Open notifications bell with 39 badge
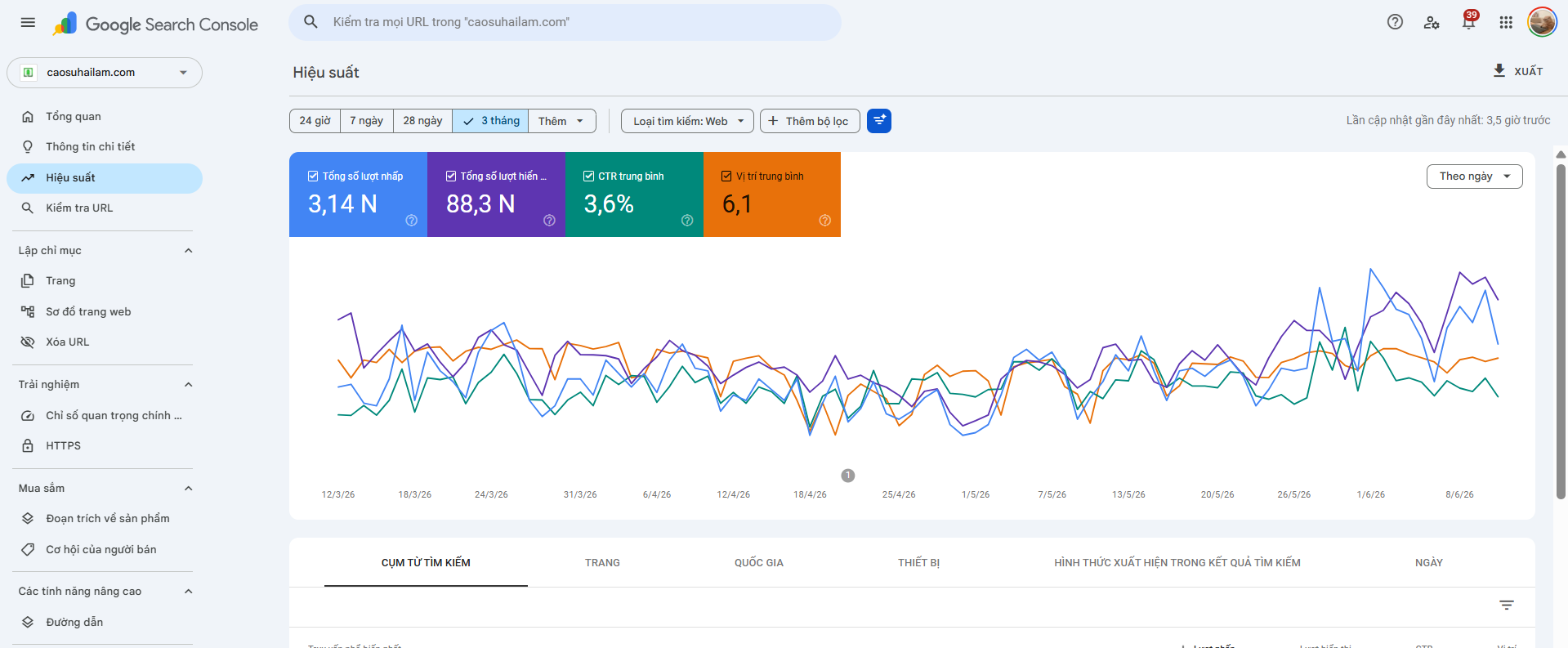Viewport: 1568px width, 648px height. pyautogui.click(x=1468, y=22)
